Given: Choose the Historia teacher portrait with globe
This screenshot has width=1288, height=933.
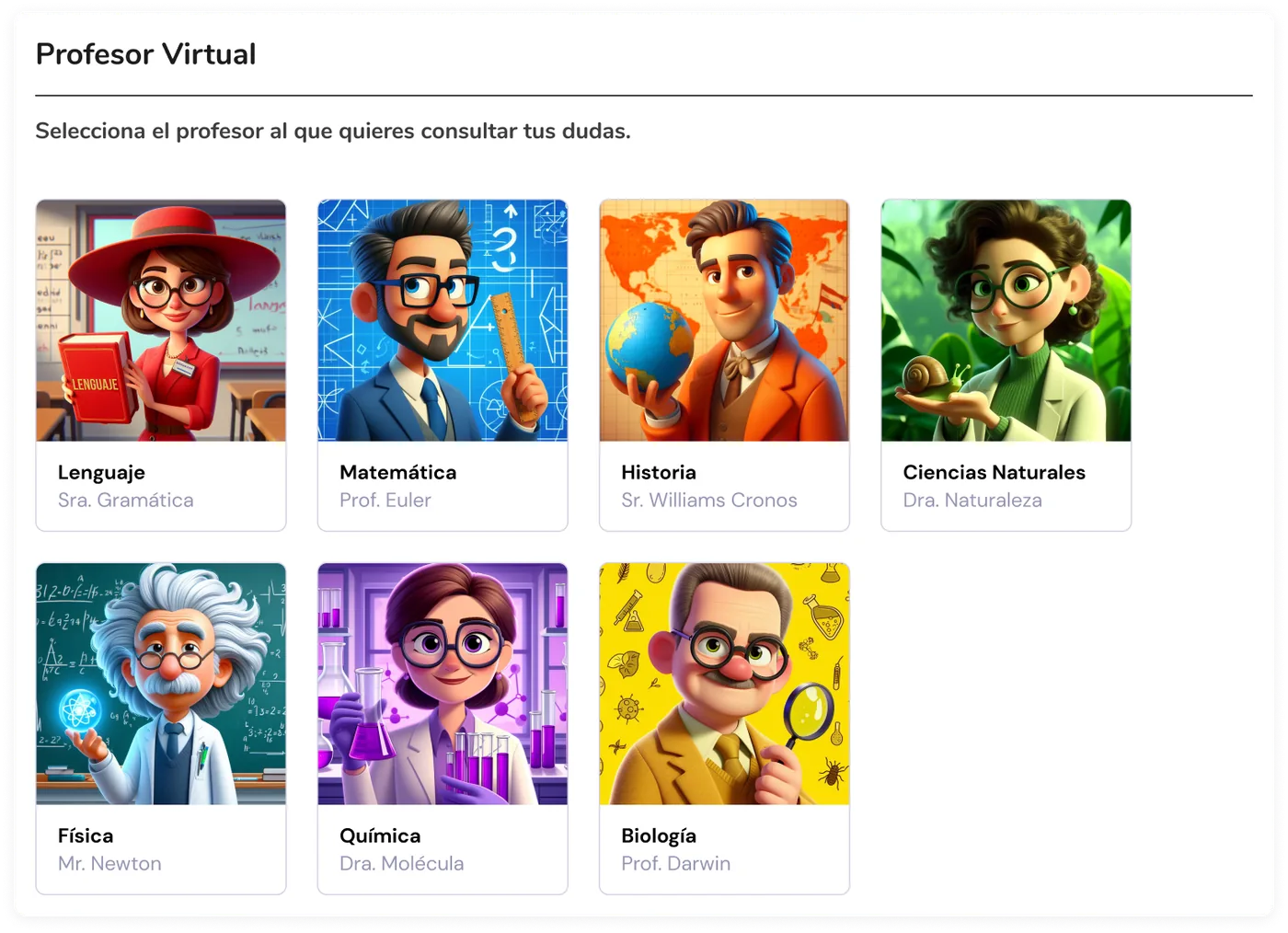Looking at the screenshot, I should point(724,320).
